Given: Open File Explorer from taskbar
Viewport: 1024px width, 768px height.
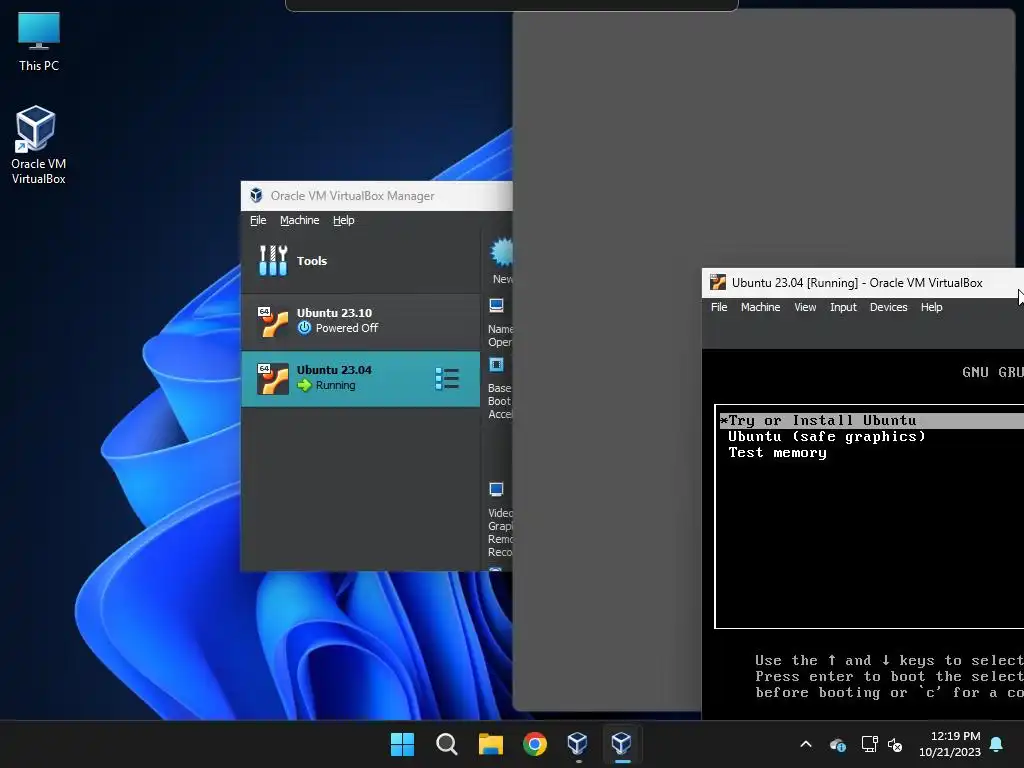Looking at the screenshot, I should pyautogui.click(x=490, y=744).
